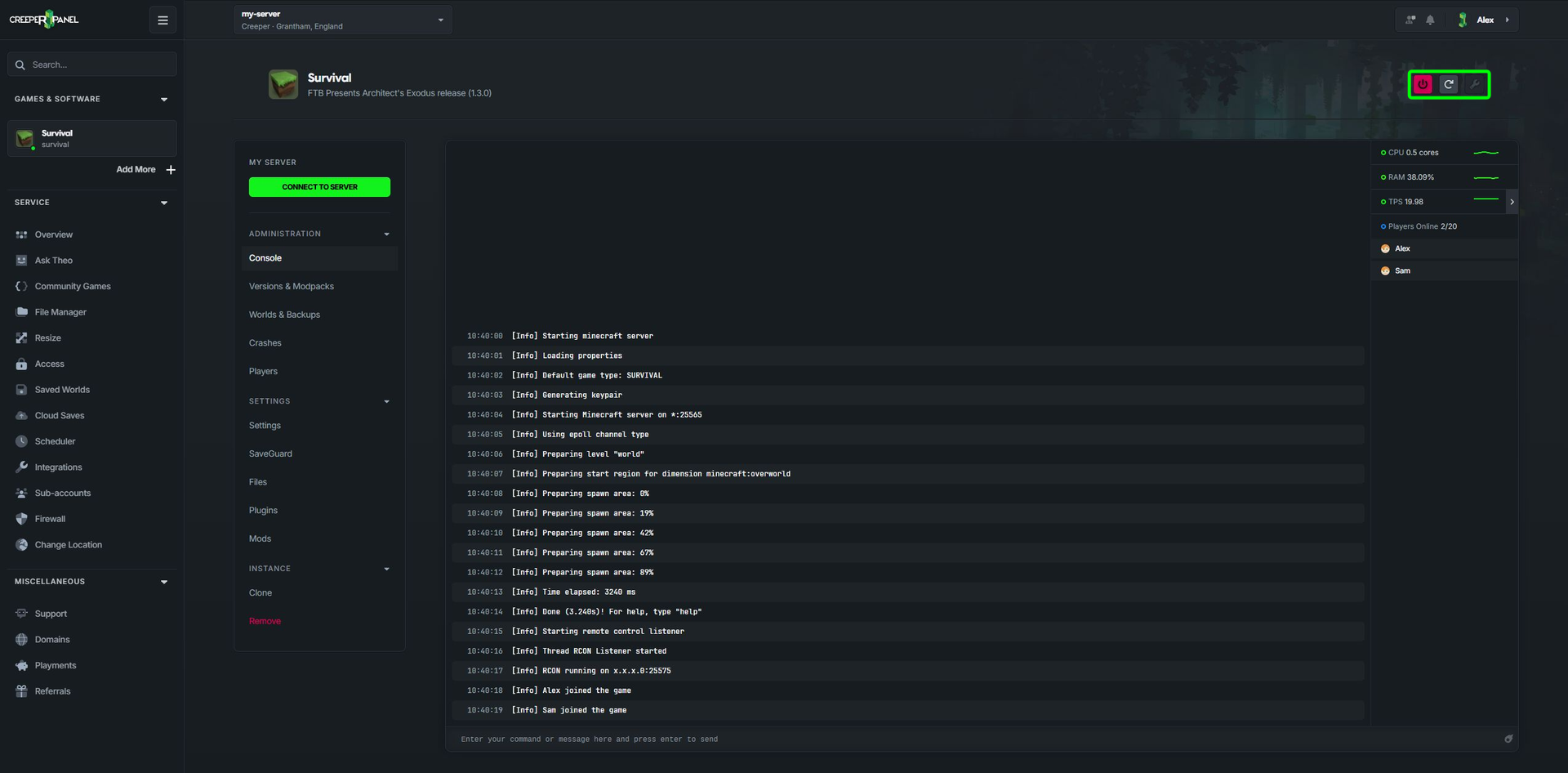
Task: Click Connect to Server button
Action: click(319, 187)
